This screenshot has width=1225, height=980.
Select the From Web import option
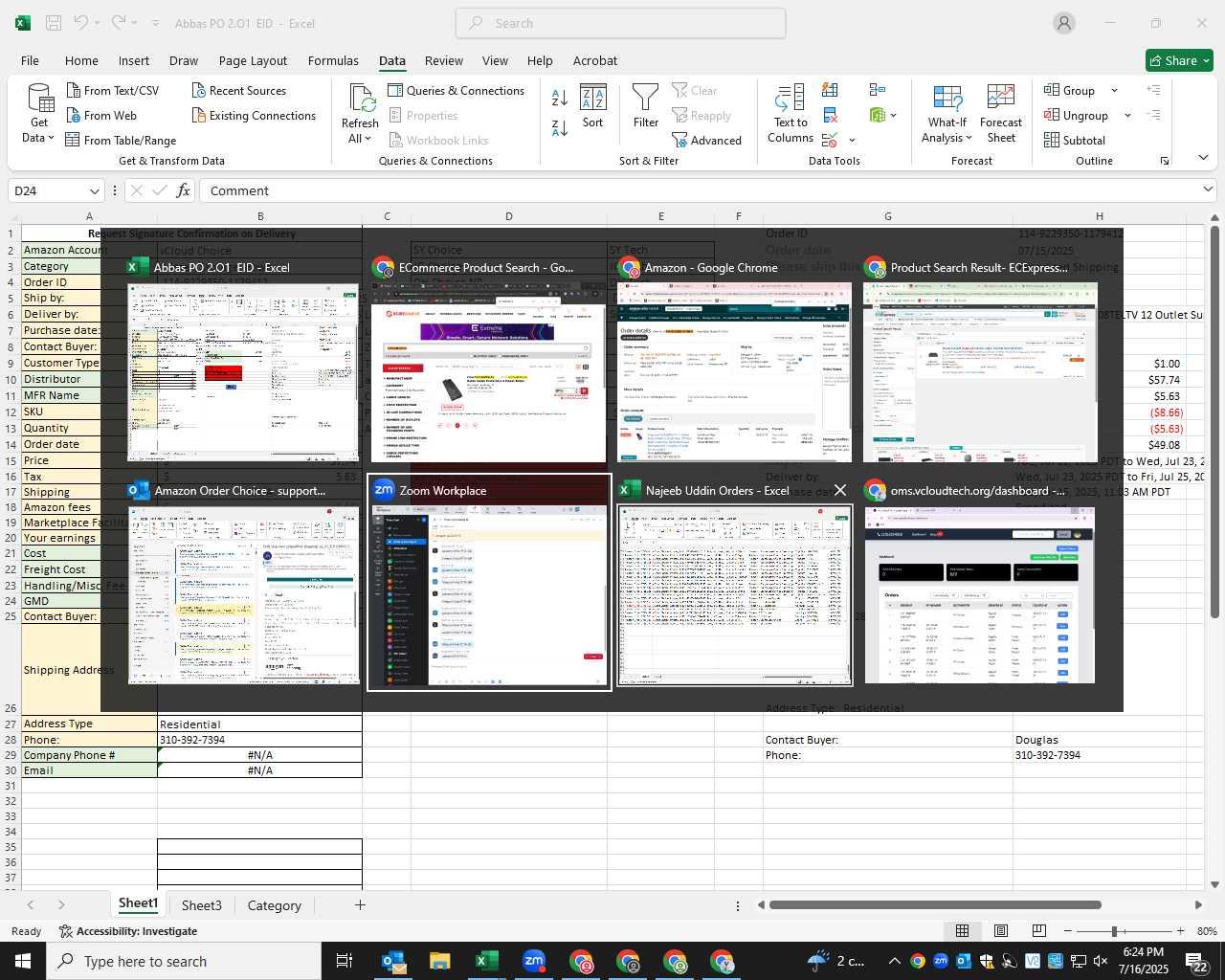(x=101, y=115)
